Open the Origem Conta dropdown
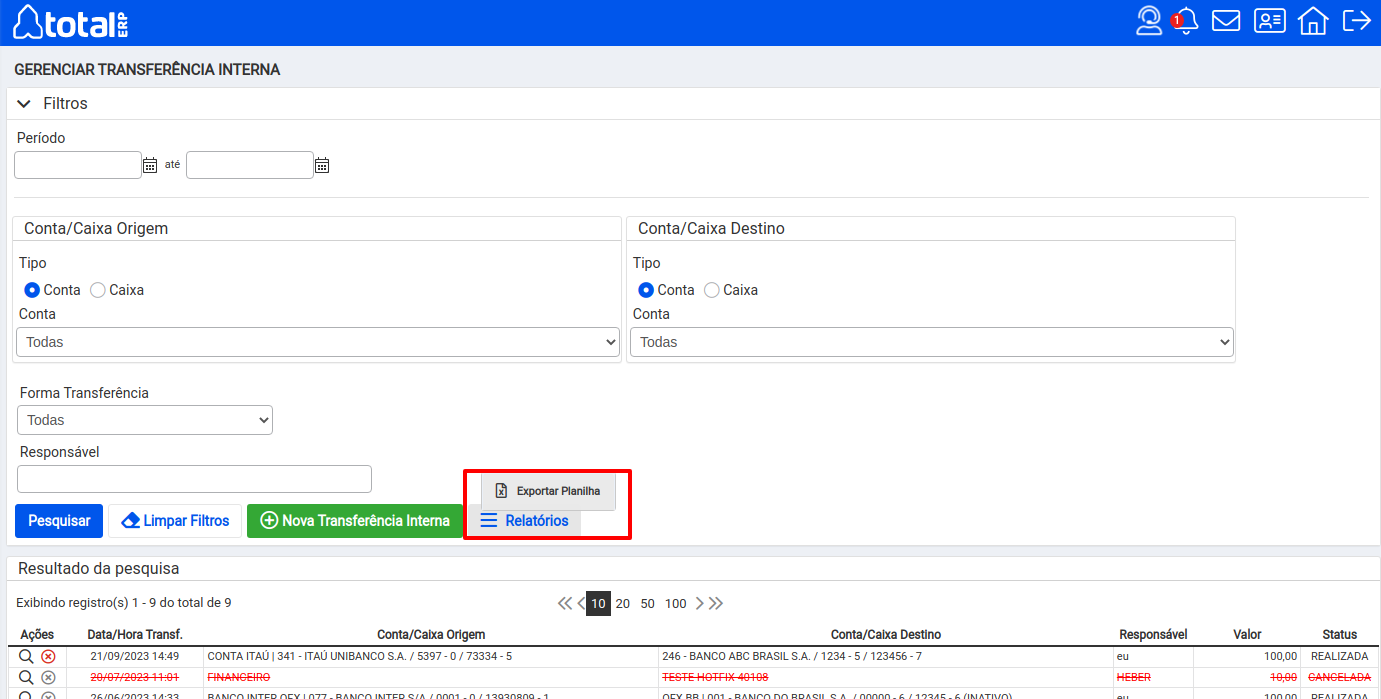The image size is (1381, 699). (318, 342)
